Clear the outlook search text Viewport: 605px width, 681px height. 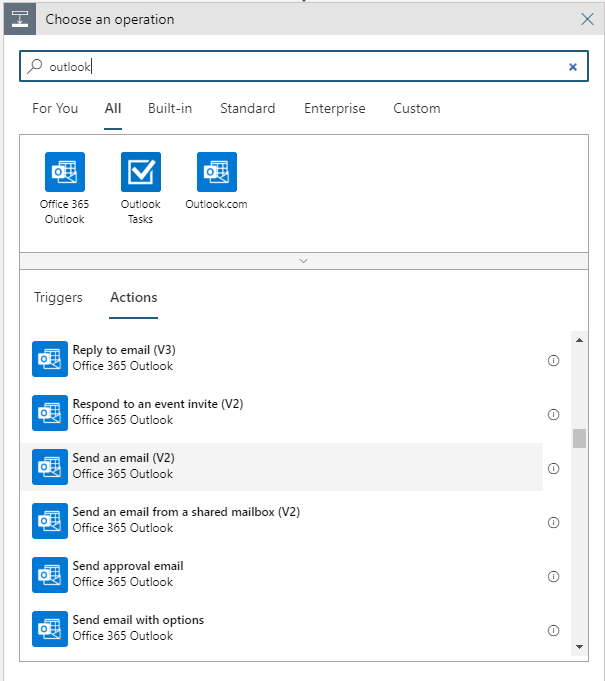click(x=573, y=67)
